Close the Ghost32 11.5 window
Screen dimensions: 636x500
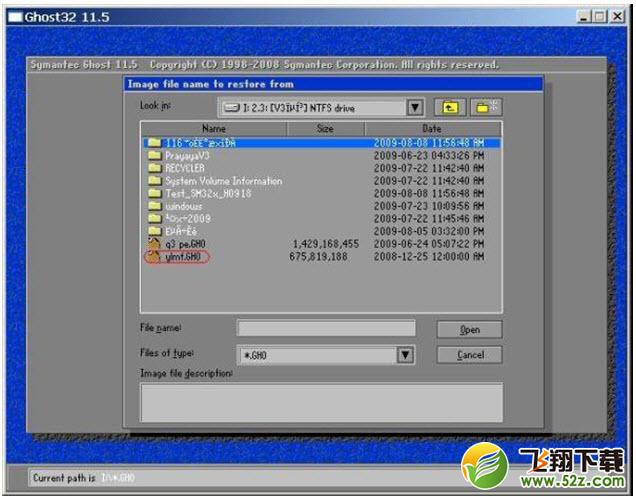[617, 17]
